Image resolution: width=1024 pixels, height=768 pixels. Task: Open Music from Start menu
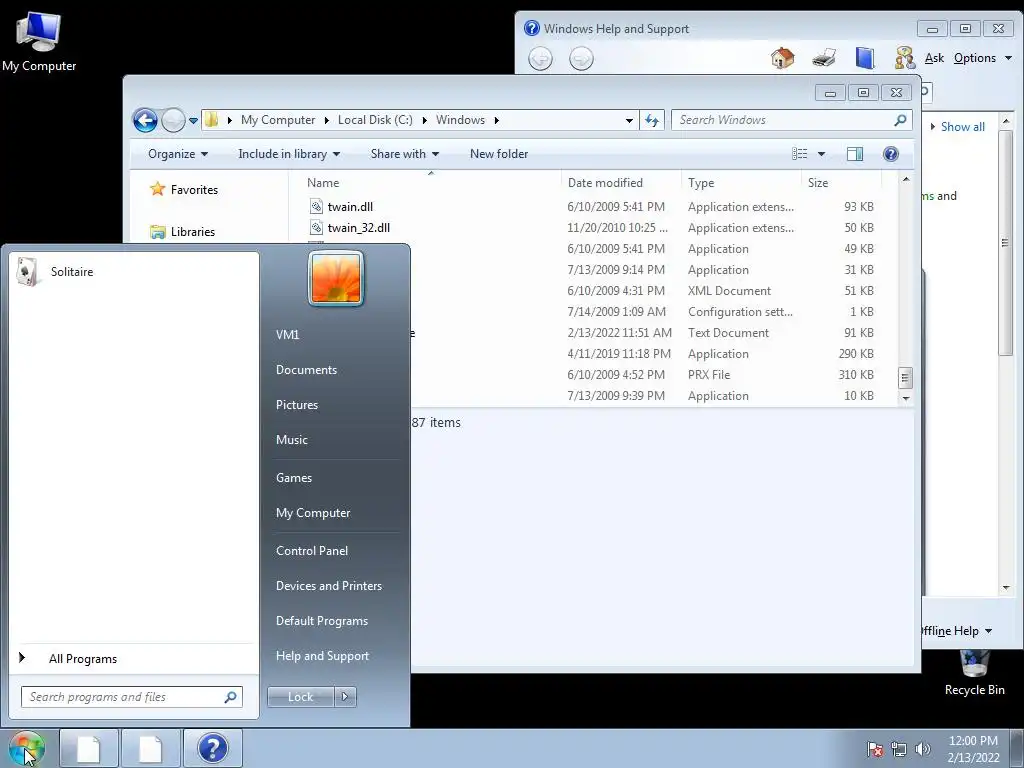click(x=291, y=440)
